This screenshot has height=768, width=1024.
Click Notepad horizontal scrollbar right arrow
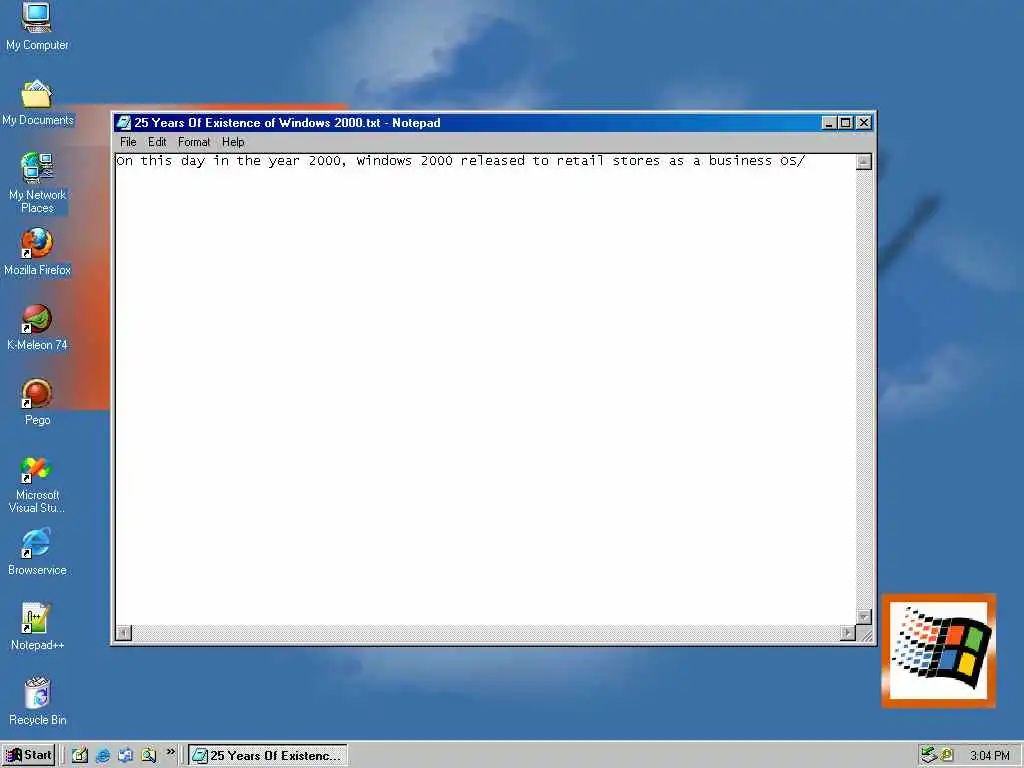(848, 632)
